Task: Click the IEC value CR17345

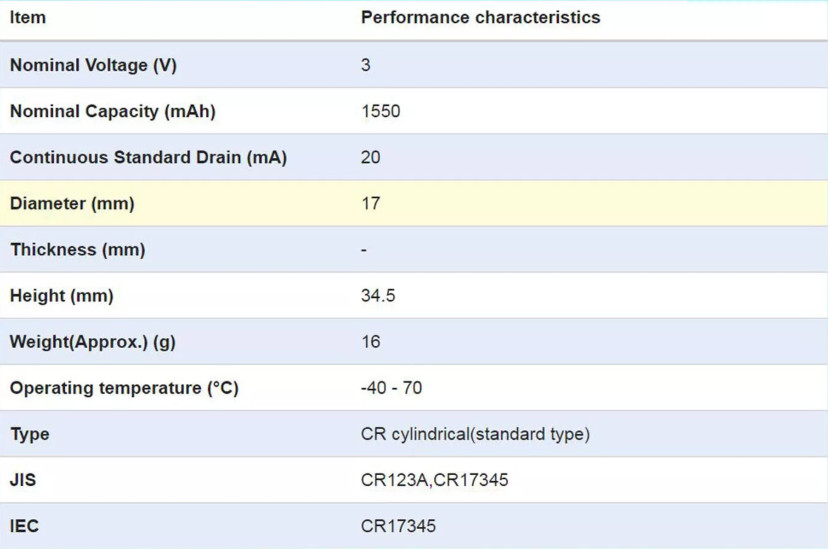Action: point(398,526)
